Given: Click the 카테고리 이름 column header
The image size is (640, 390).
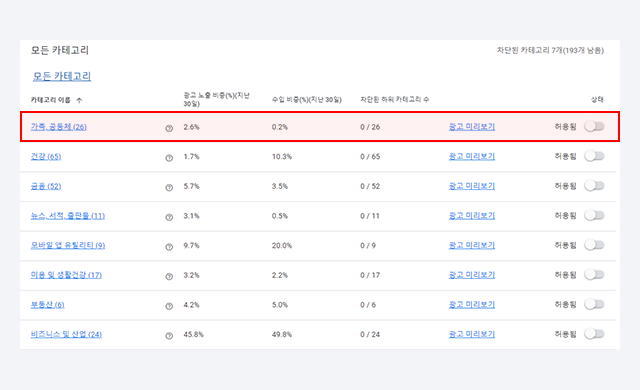Looking at the screenshot, I should pos(51,100).
